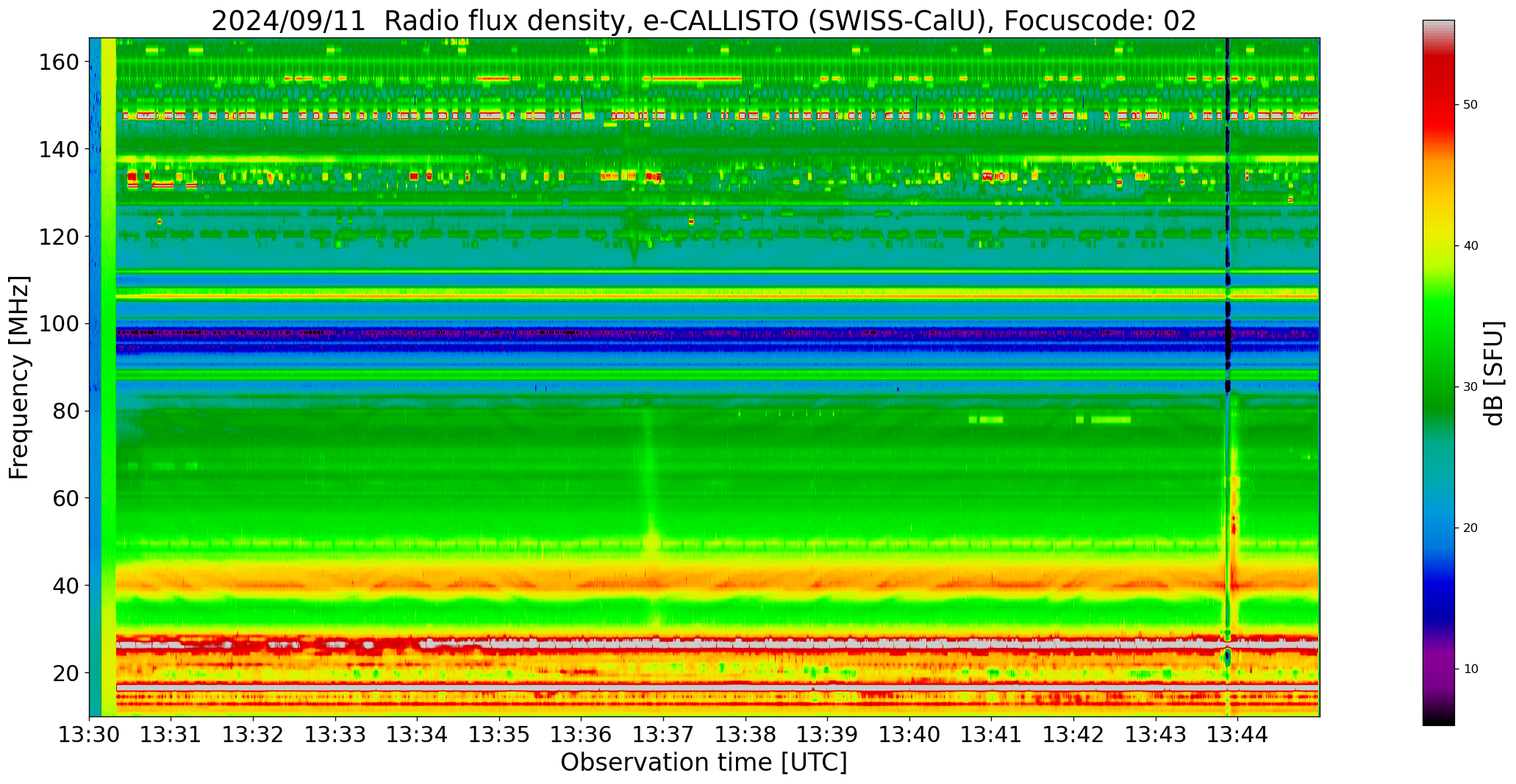Click the 40 frequency tick label
Screen dimensions: 1516x784
point(66,585)
